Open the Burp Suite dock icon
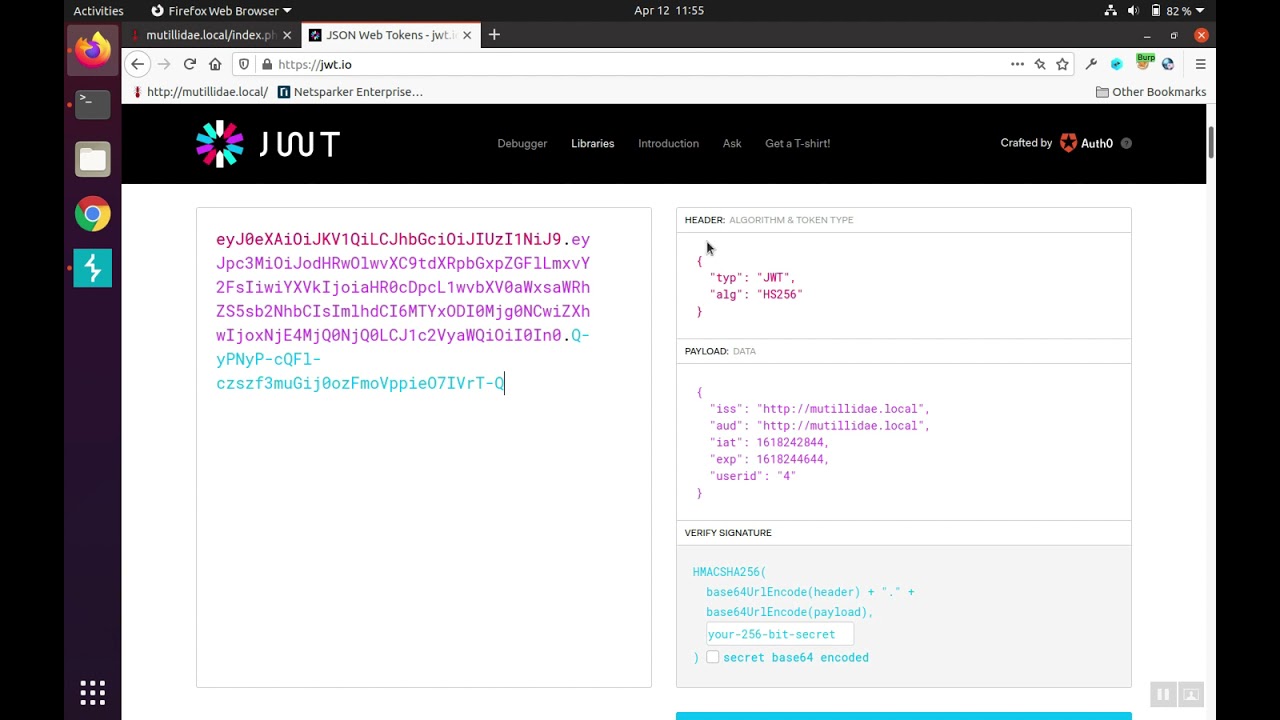This screenshot has height=720, width=1280. pos(93,268)
